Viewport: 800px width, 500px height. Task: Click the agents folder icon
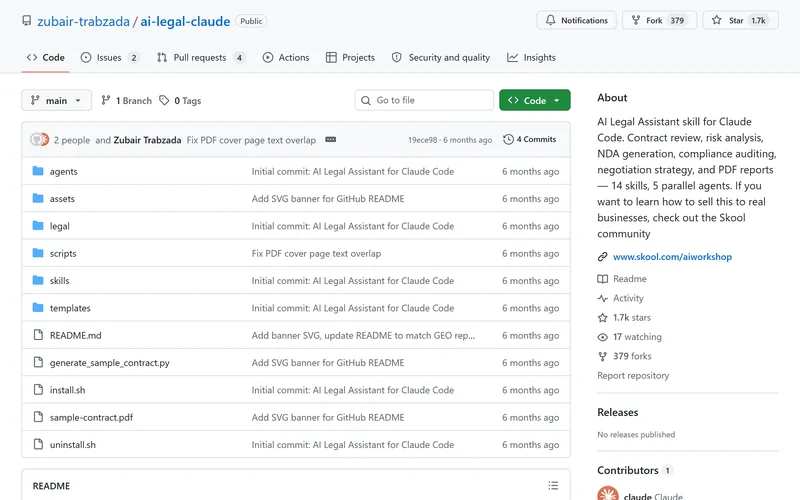pyautogui.click(x=38, y=171)
